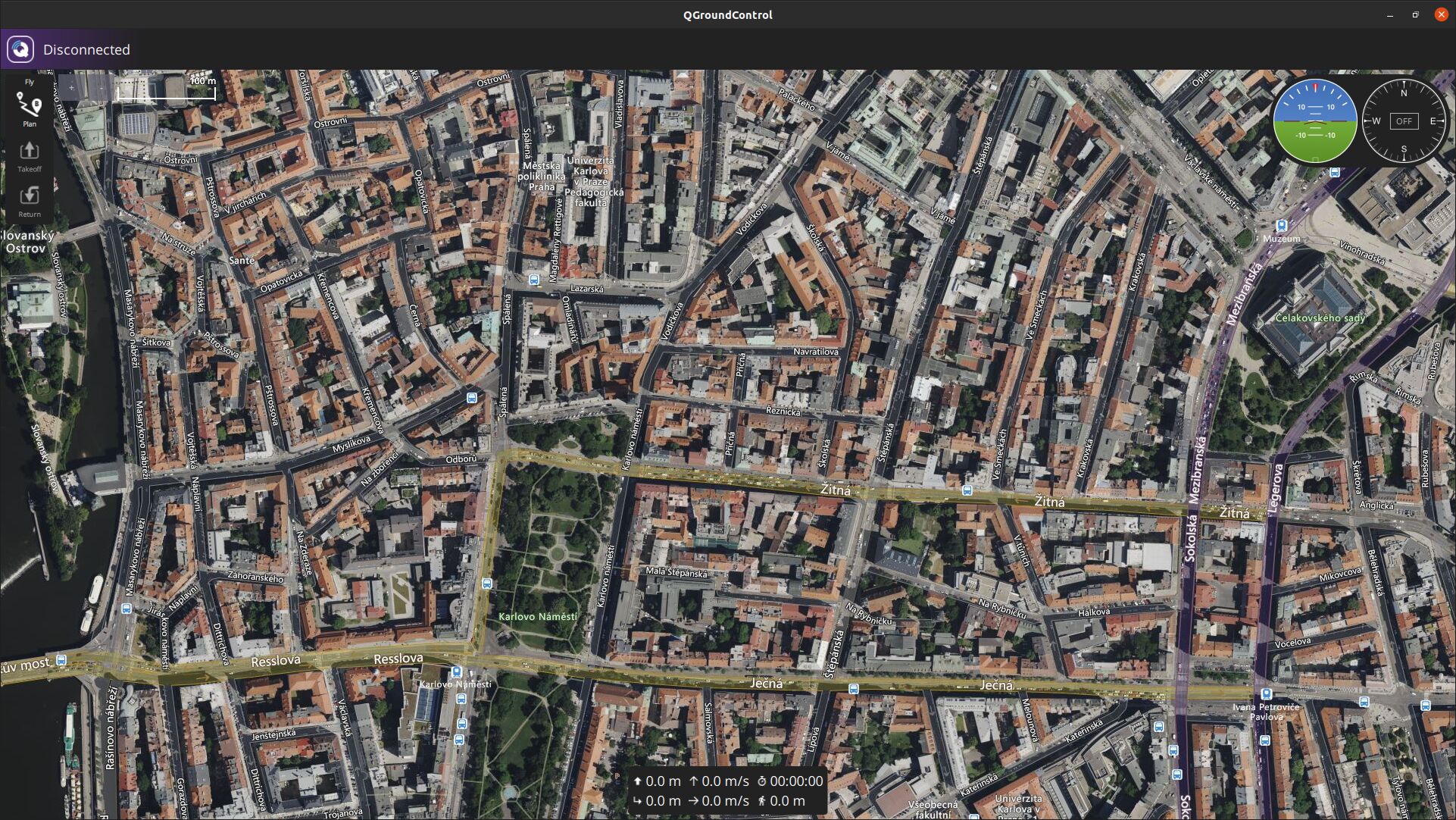Click the transit icon above Ivana Petroviče Pavlova
The height and width of the screenshot is (820, 1456).
click(1266, 693)
